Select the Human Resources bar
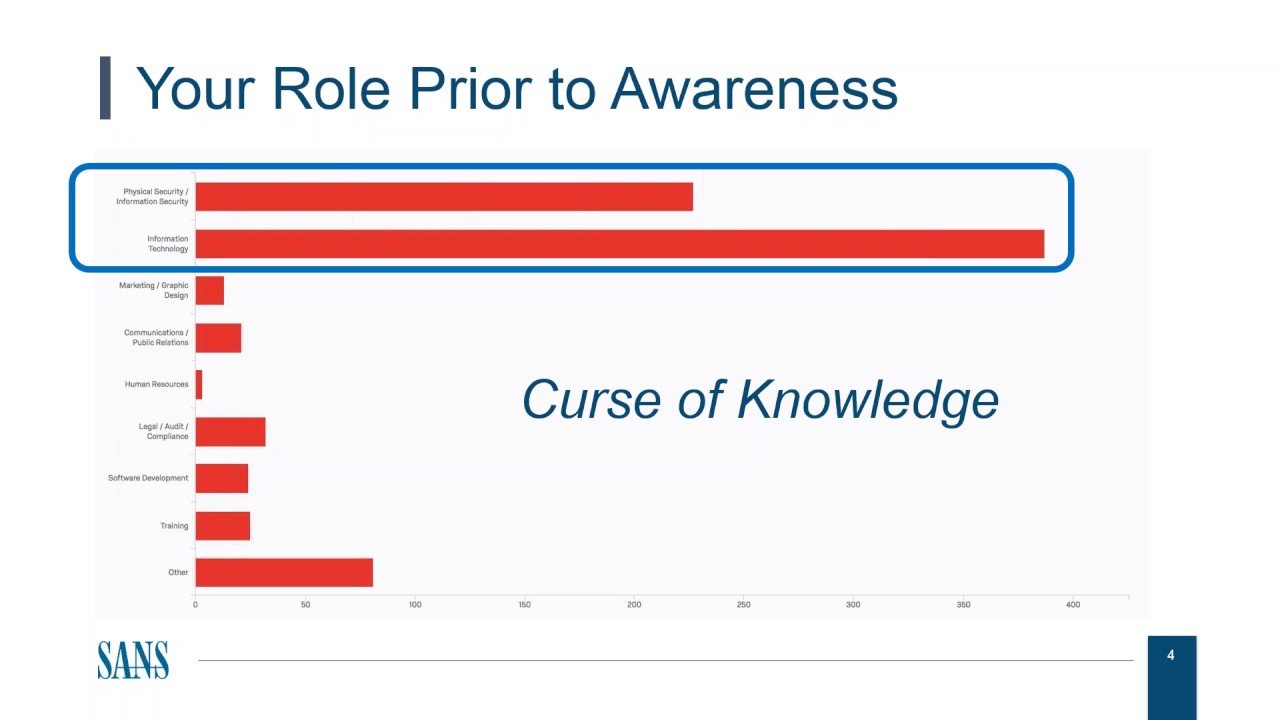The width and height of the screenshot is (1280, 720). coord(199,385)
